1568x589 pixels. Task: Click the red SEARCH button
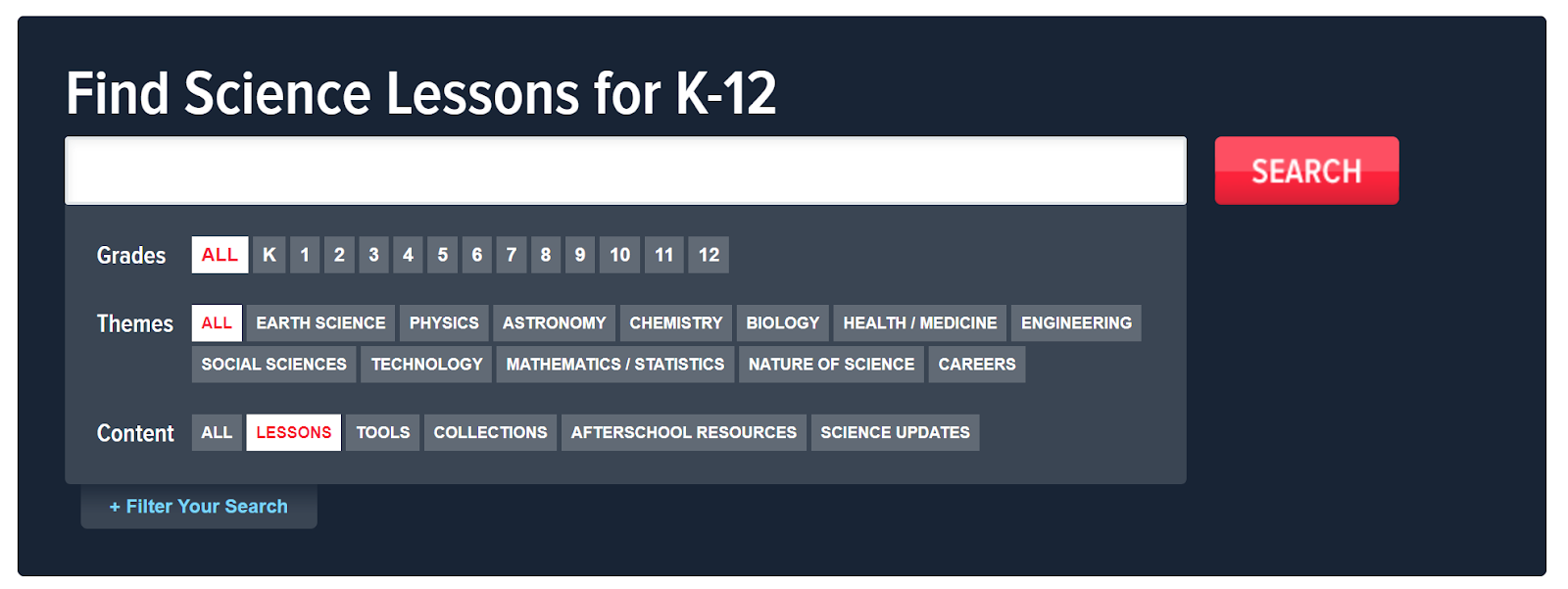point(1305,171)
